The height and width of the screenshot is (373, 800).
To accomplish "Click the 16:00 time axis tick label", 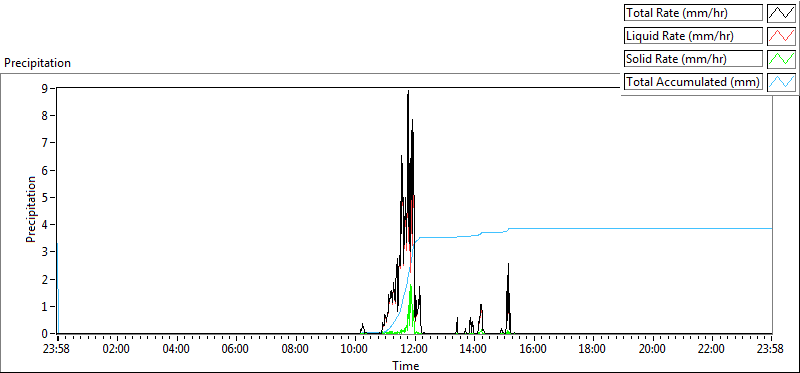I will (534, 350).
